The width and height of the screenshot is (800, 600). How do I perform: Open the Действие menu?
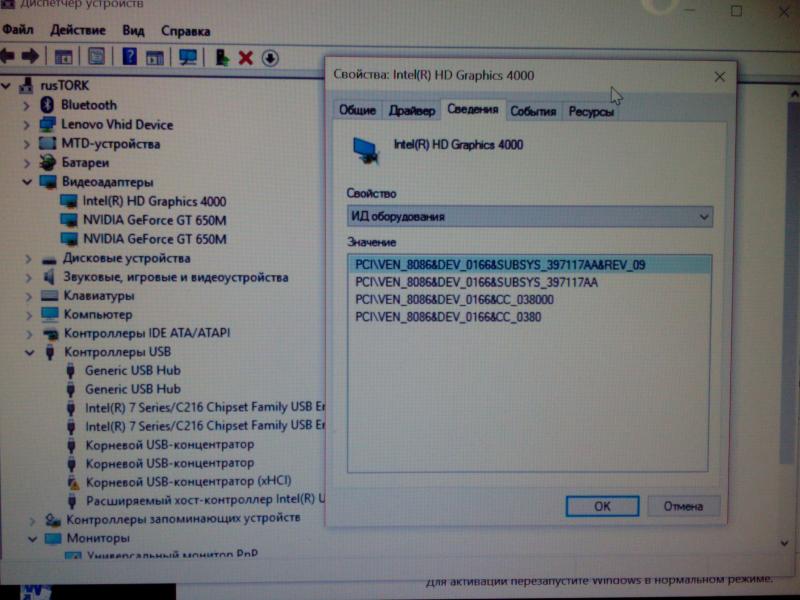click(77, 30)
